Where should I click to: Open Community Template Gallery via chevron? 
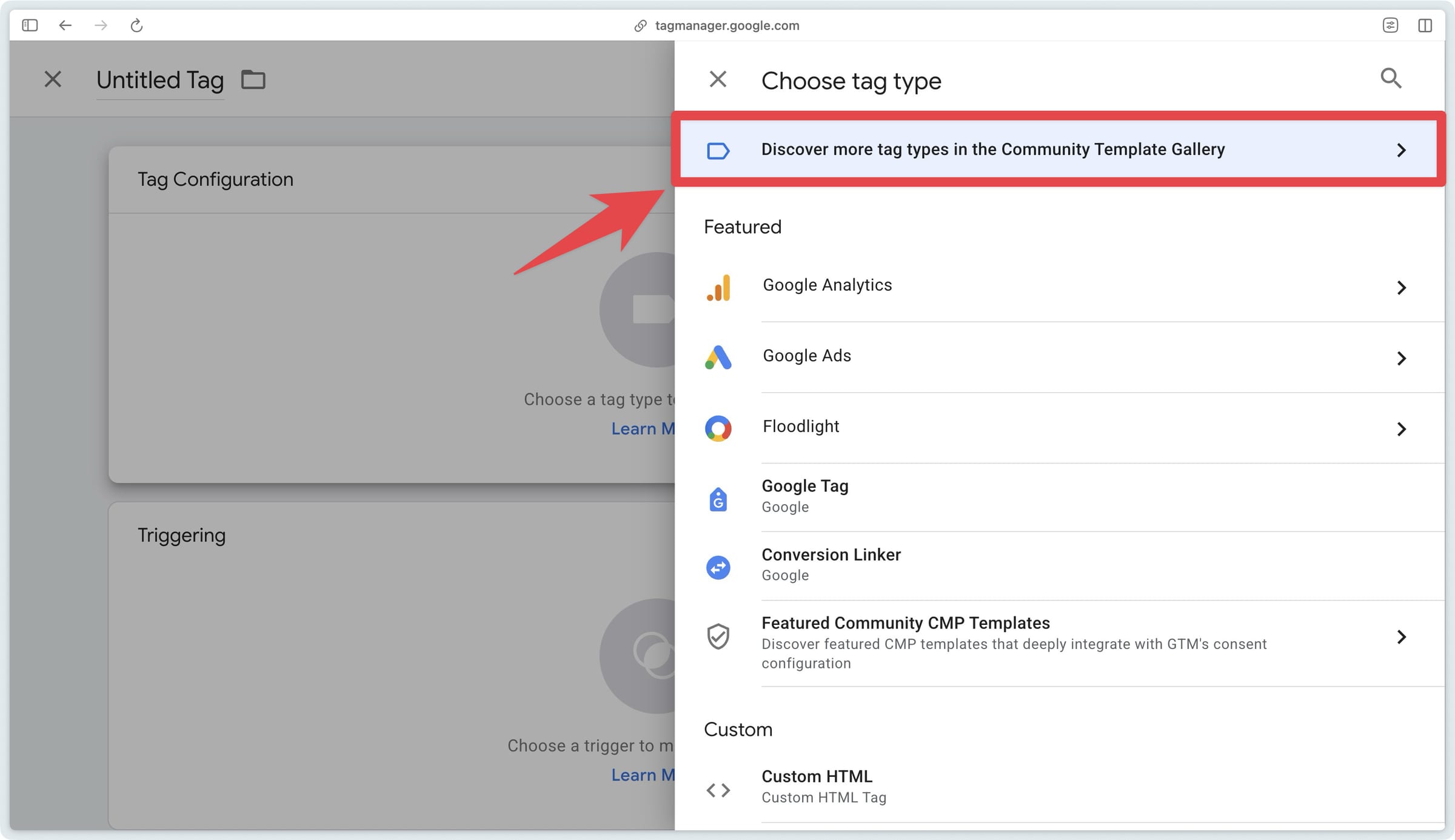[x=1401, y=150]
